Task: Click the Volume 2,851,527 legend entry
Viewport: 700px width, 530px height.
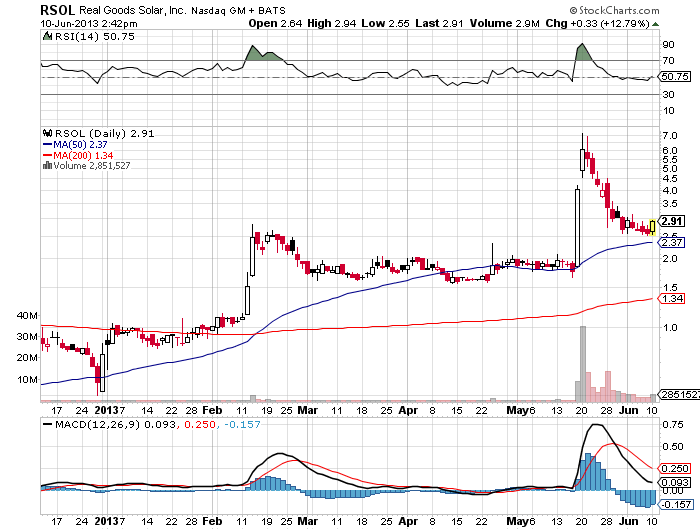Action: coord(92,166)
